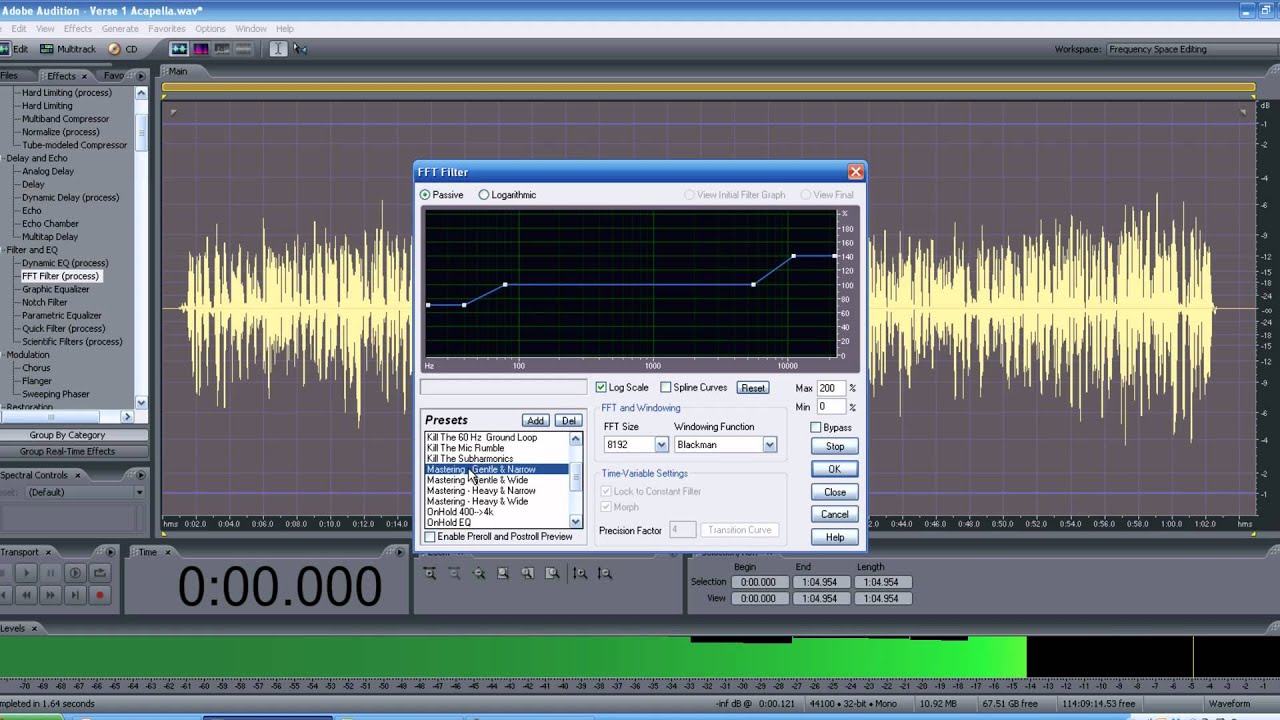Select preset Kill The Mic Rumble
1280x720 pixels.
(497, 448)
